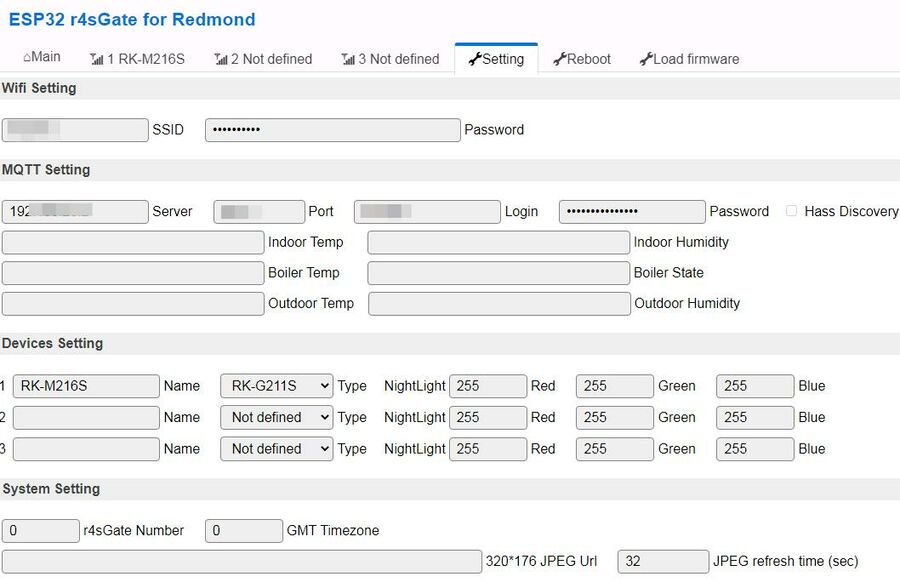This screenshot has height=588, width=900.
Task: Edit the JPEG refresh time field
Action: pyautogui.click(x=662, y=561)
